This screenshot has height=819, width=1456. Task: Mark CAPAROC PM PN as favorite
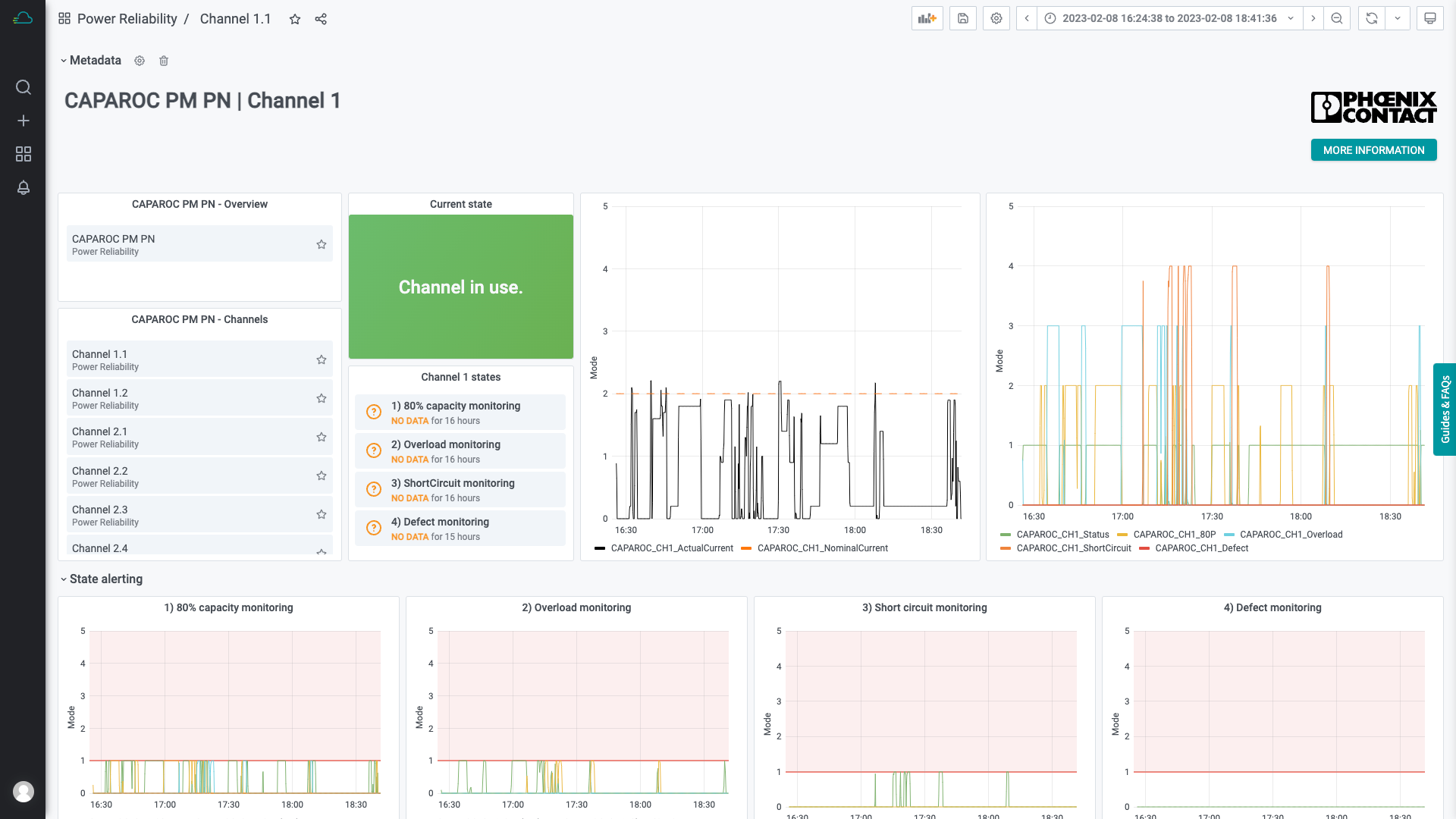pyautogui.click(x=321, y=243)
